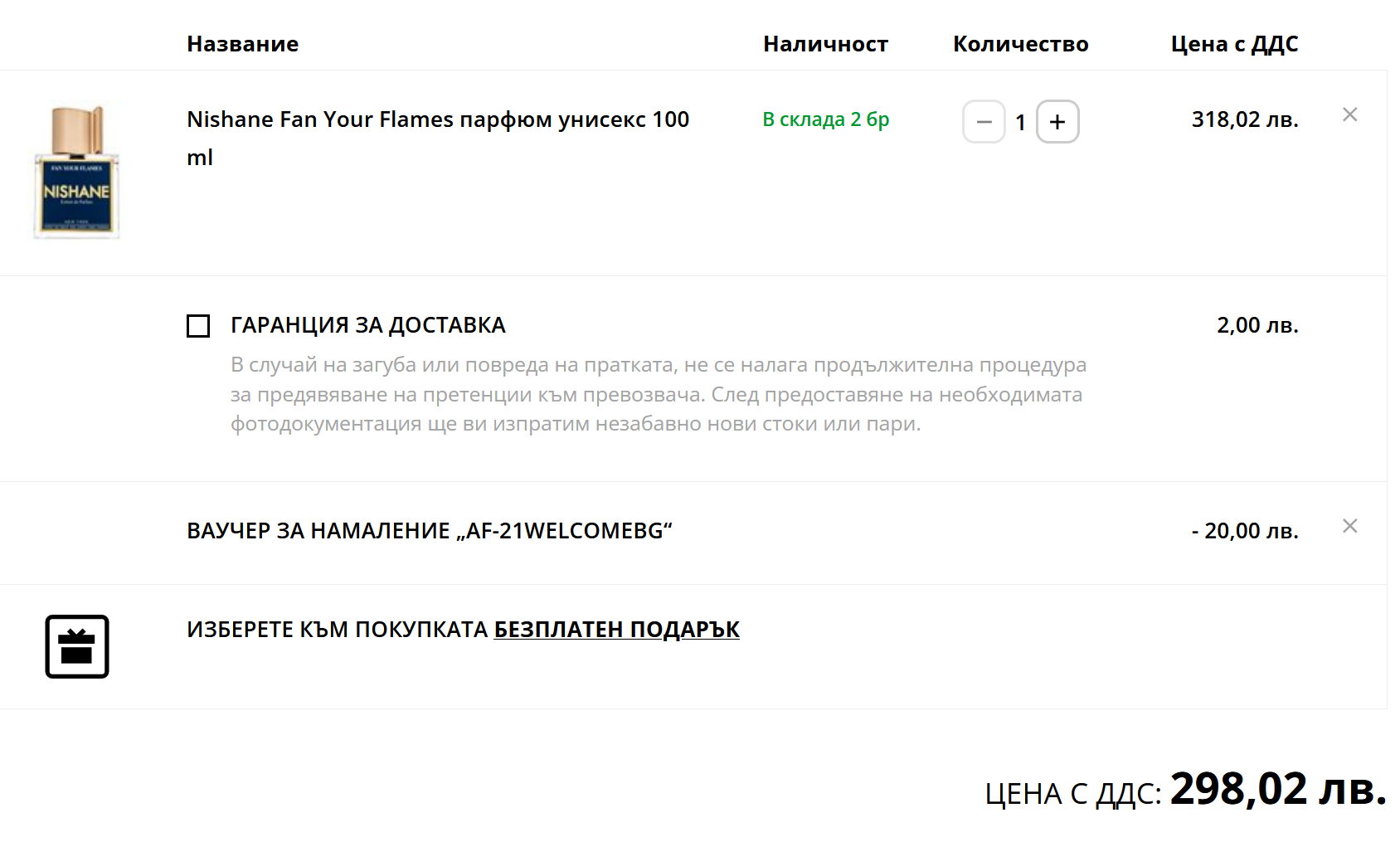This screenshot has width=1400, height=842.
Task: Remove the AF-21WELCOMEBG voucher
Action: 1349,526
